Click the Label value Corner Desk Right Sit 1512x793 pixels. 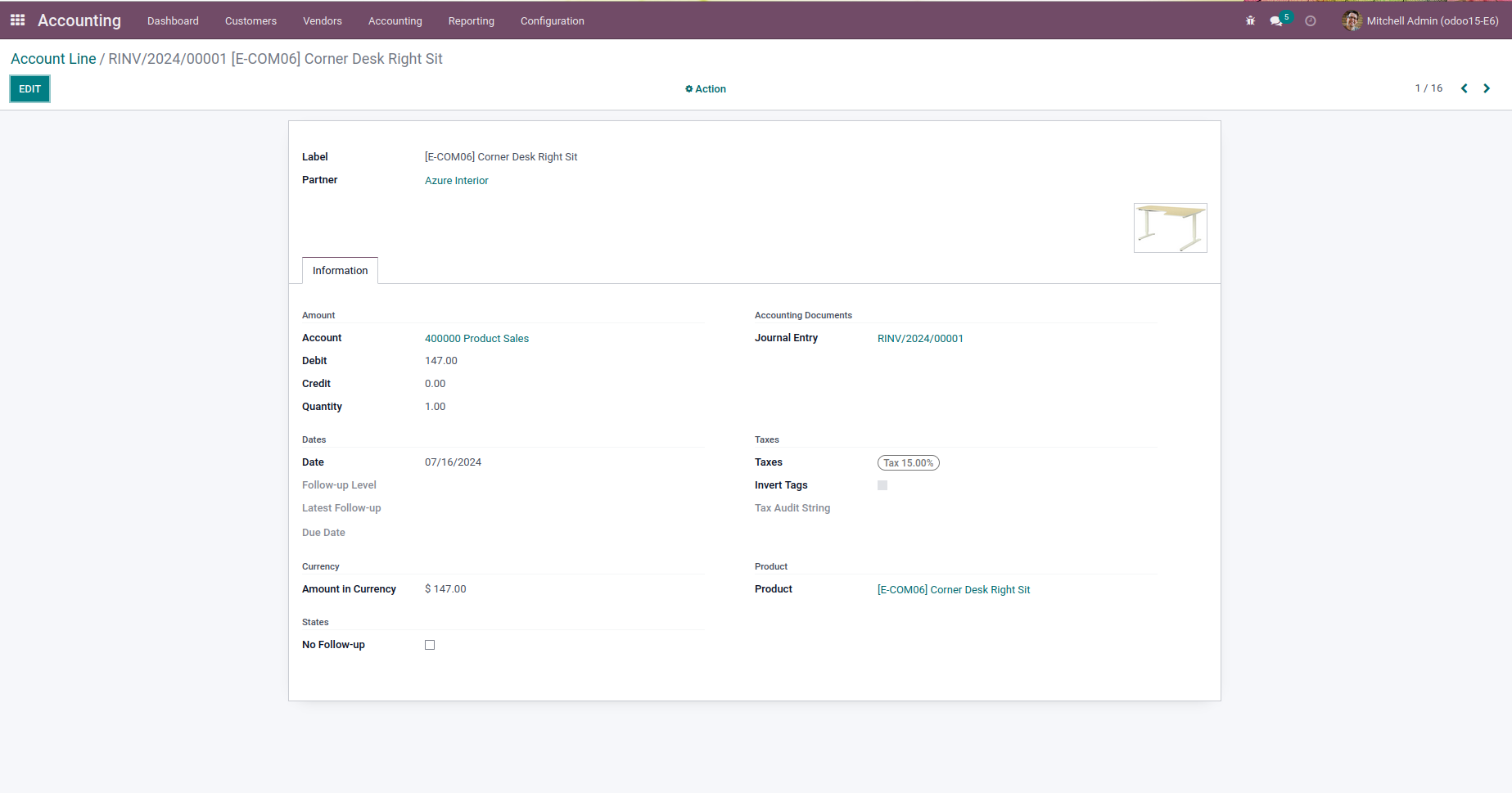tap(501, 157)
